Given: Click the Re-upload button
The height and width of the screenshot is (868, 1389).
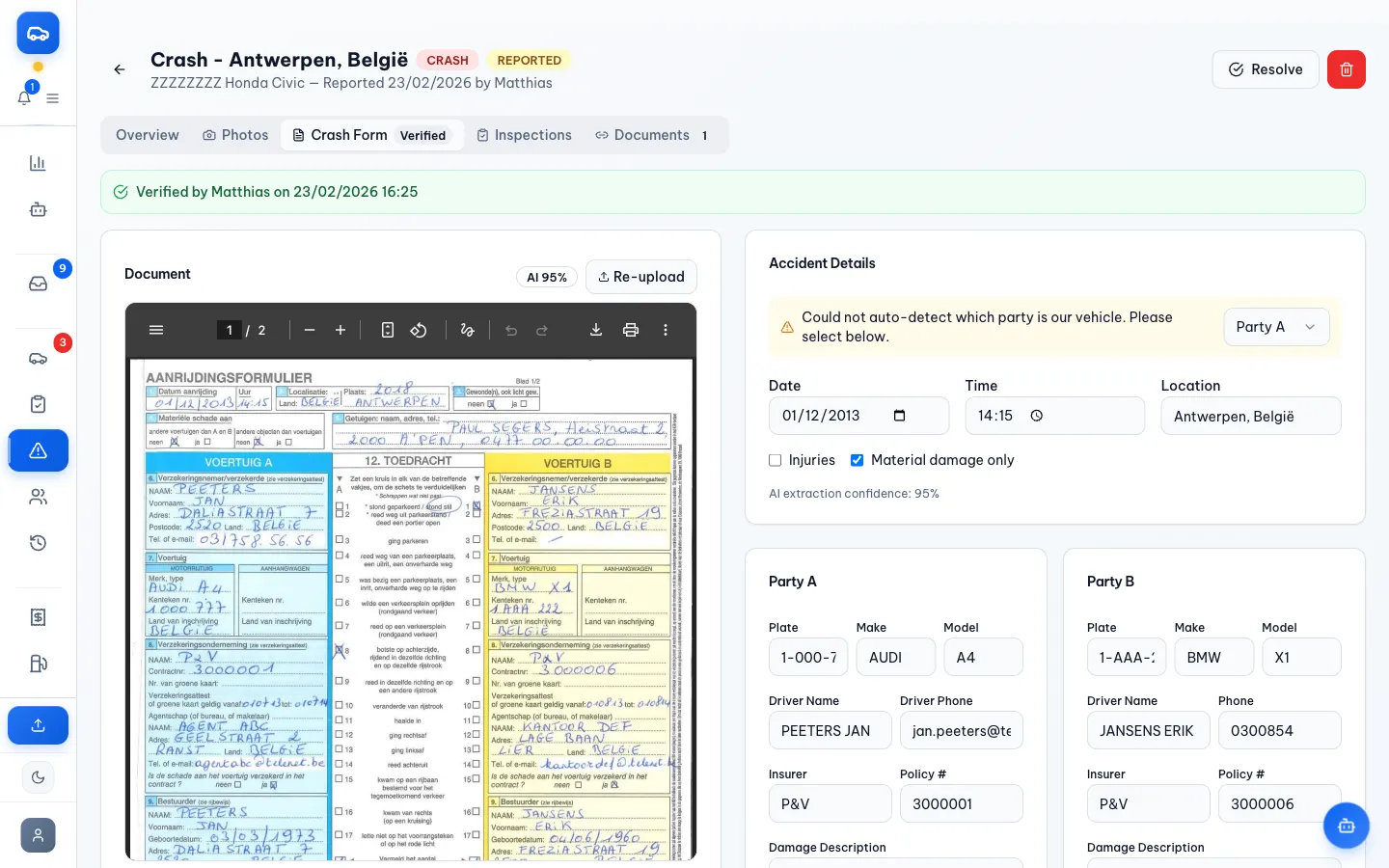Looking at the screenshot, I should click(641, 277).
